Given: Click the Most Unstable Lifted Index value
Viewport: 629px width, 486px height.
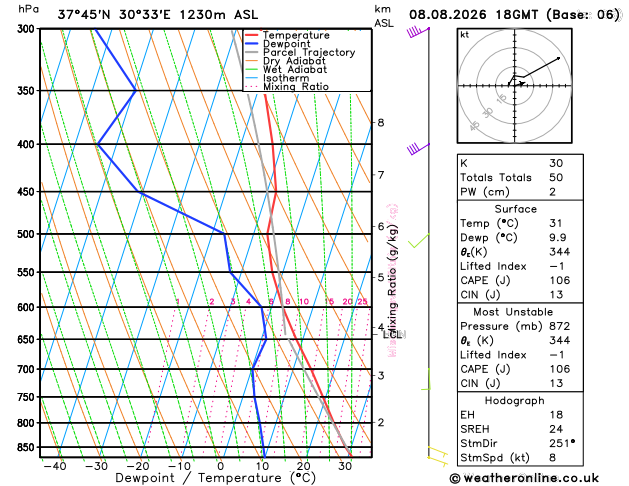Looking at the screenshot, I should coord(556,355).
